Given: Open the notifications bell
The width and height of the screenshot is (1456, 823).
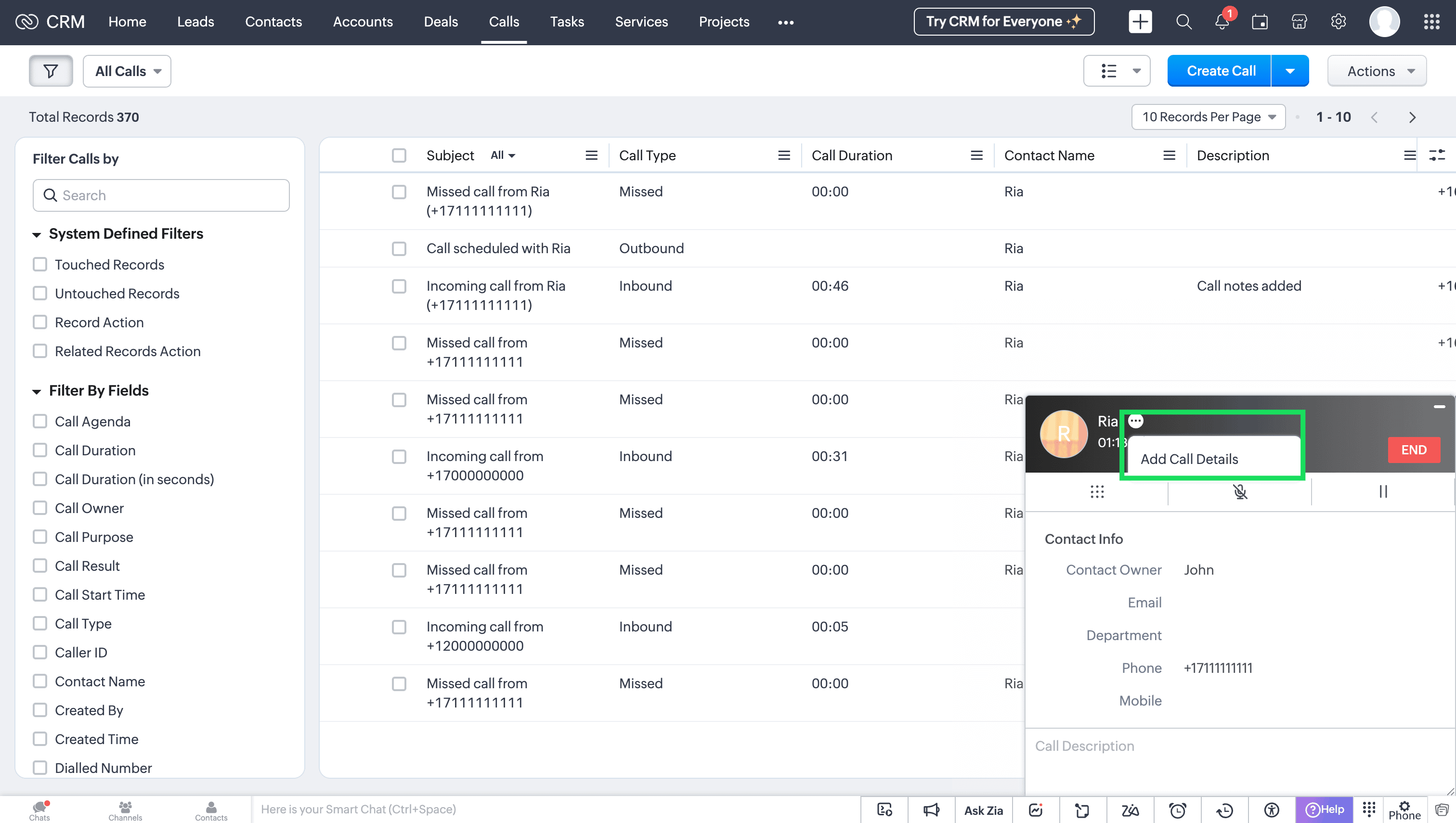Looking at the screenshot, I should point(1222,22).
